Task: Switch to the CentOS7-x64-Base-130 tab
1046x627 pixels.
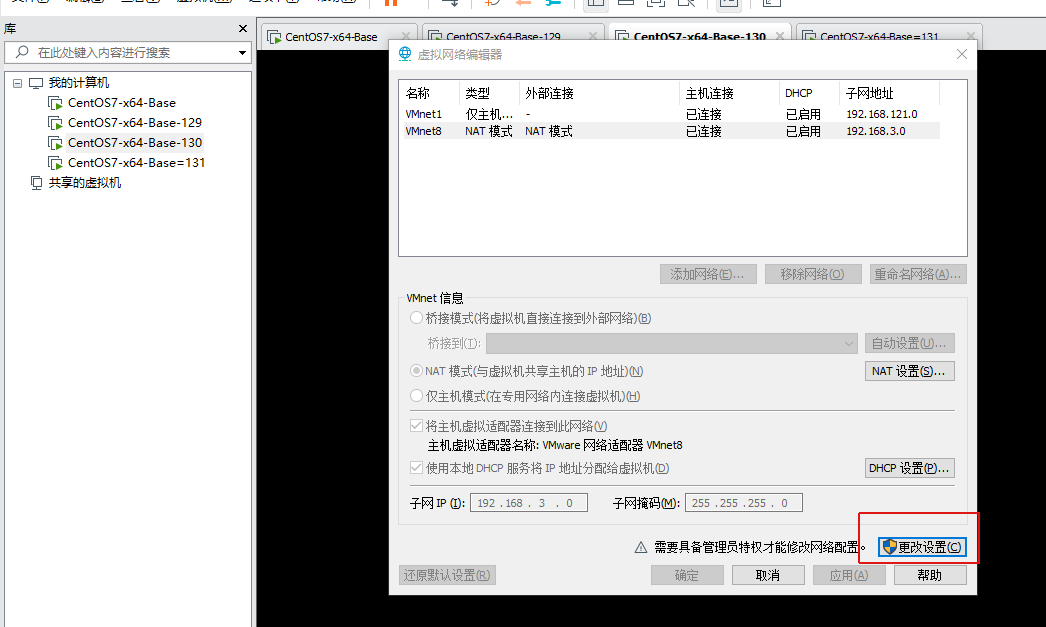Action: pos(699,37)
